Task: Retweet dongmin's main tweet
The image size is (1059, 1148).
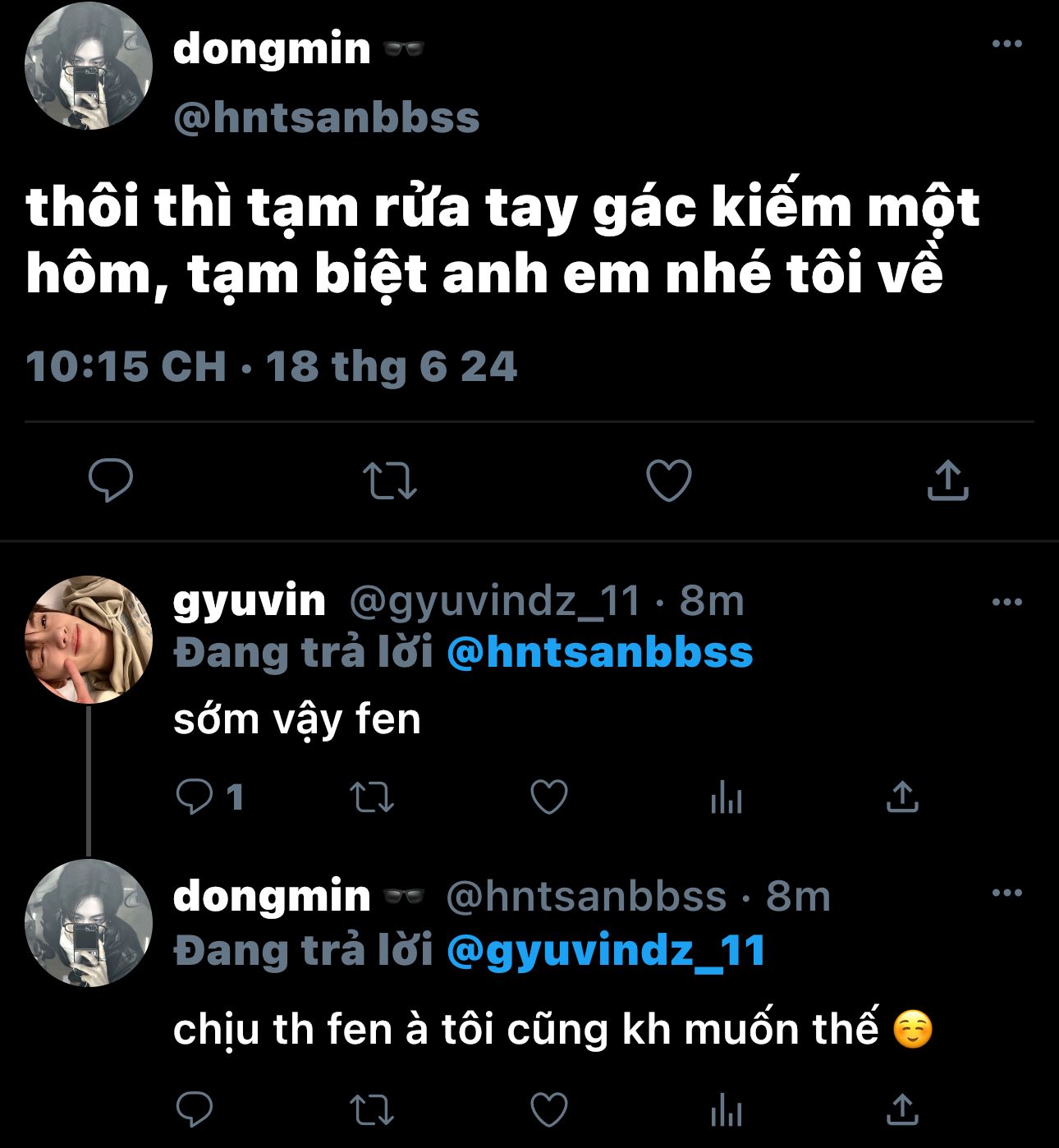Action: click(390, 481)
